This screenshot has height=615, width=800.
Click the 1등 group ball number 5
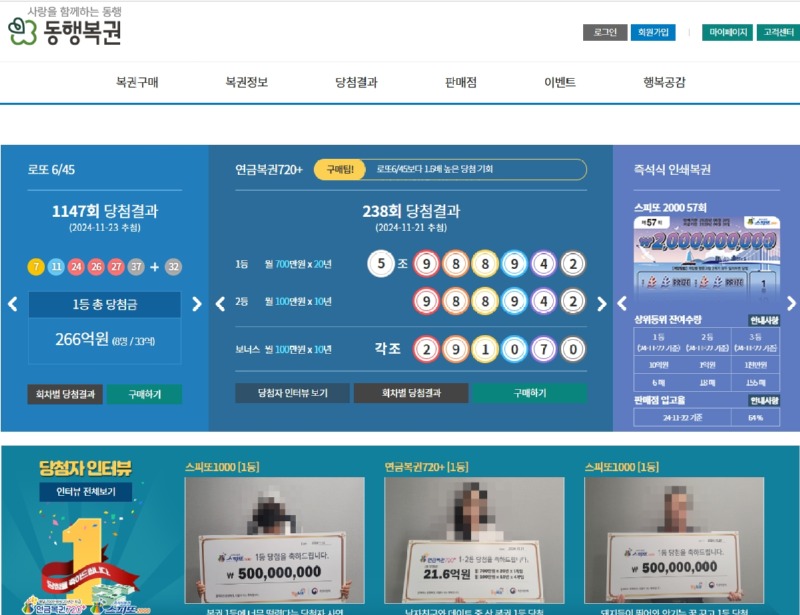381,264
